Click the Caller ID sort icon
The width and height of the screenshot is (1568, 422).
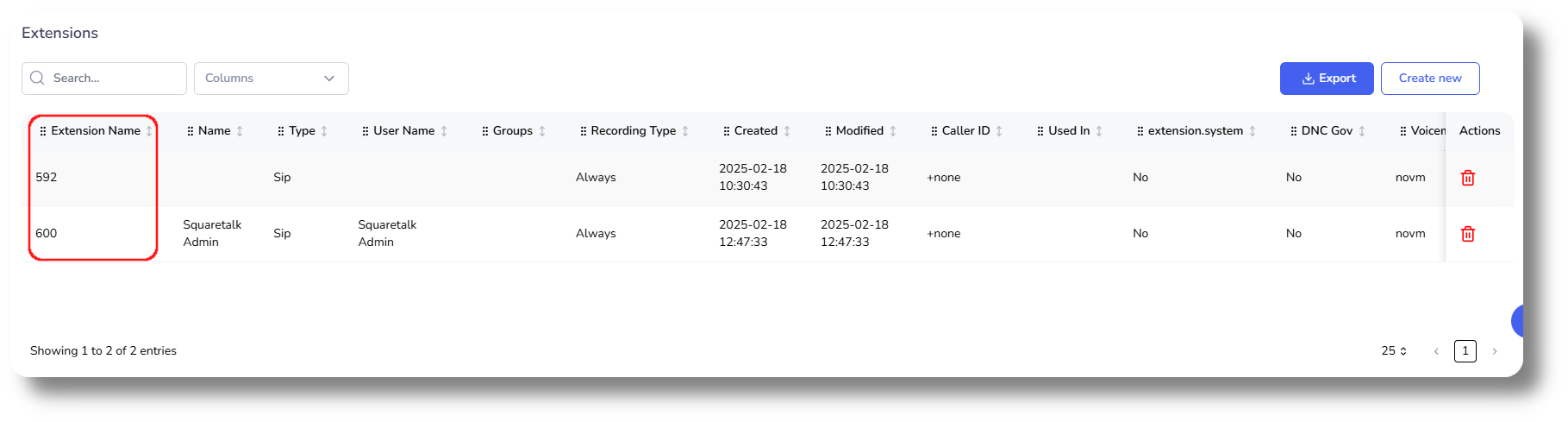click(999, 131)
